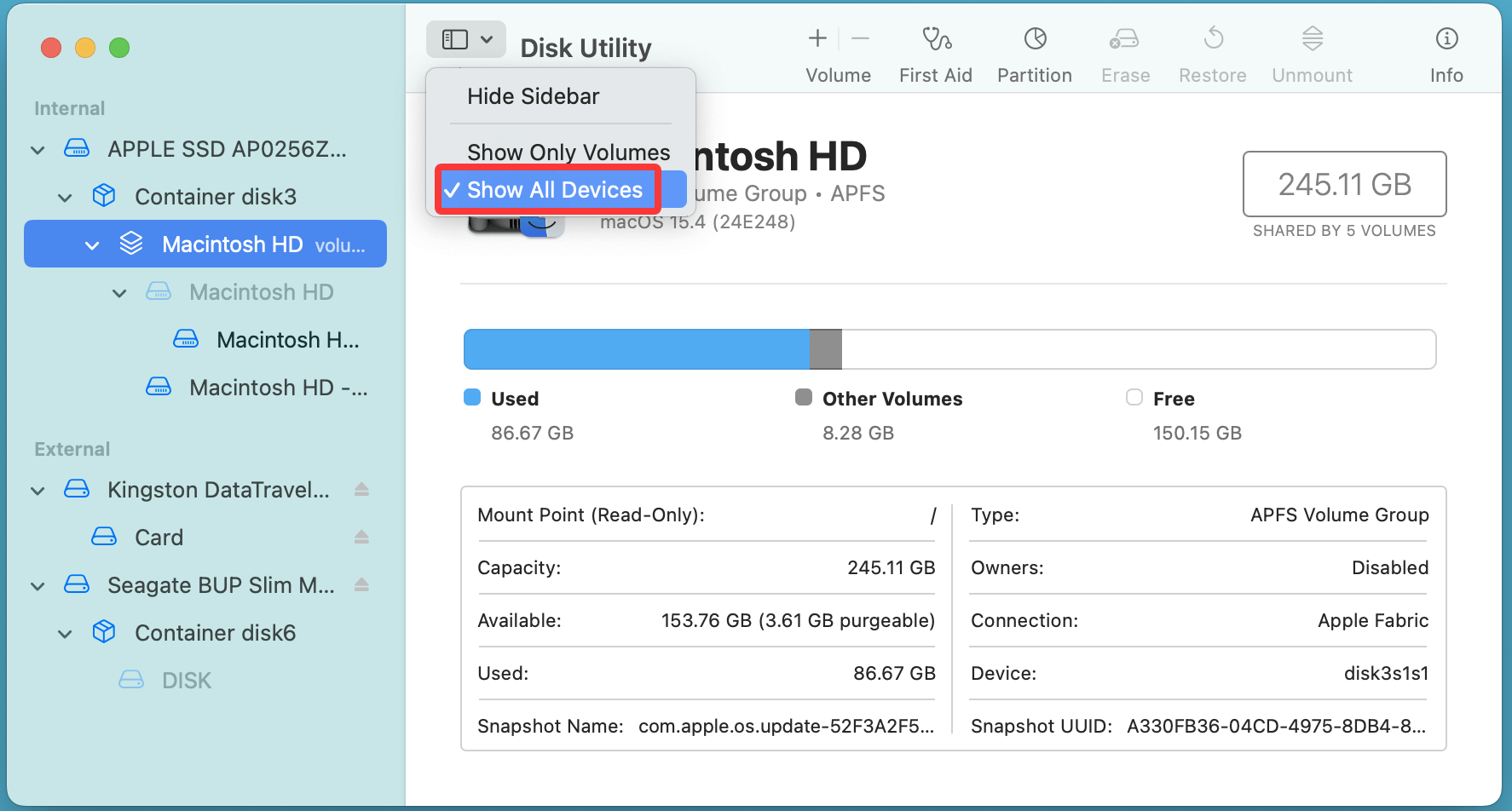The width and height of the screenshot is (1512, 811).
Task: Click the 245.11 GB capacity box
Action: tap(1344, 184)
